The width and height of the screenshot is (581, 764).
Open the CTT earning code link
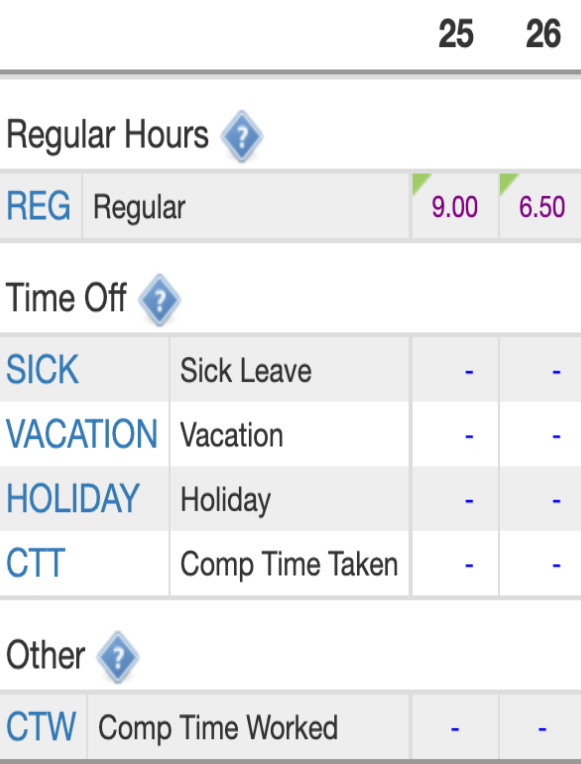pyautogui.click(x=36, y=563)
